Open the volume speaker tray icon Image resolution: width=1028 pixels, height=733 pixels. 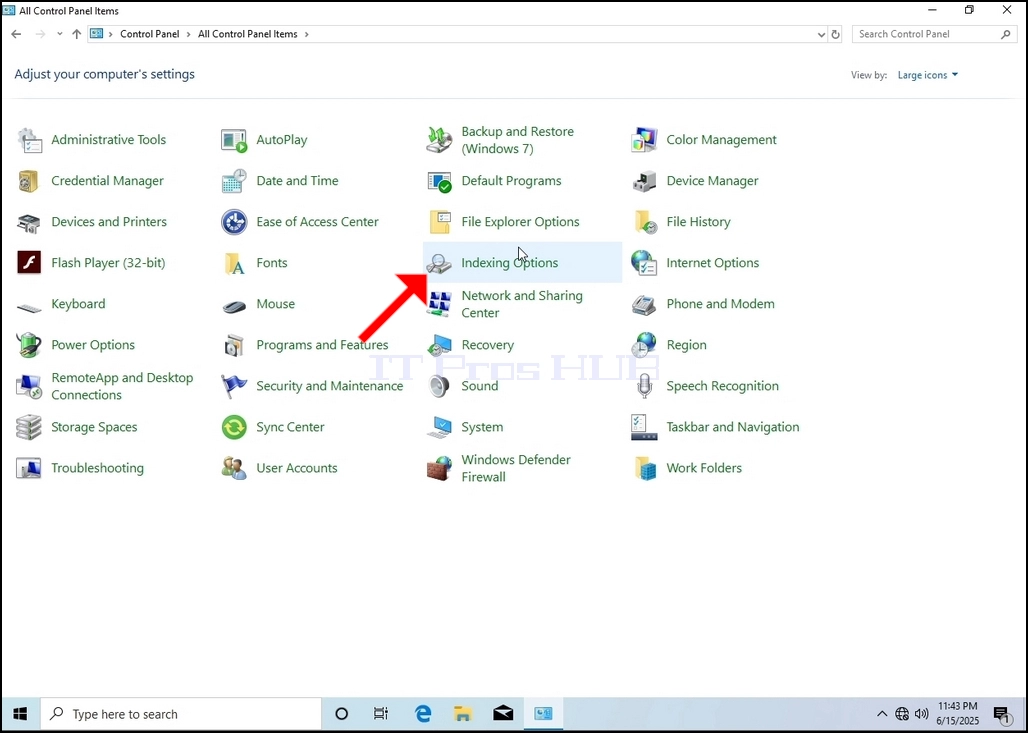click(921, 714)
